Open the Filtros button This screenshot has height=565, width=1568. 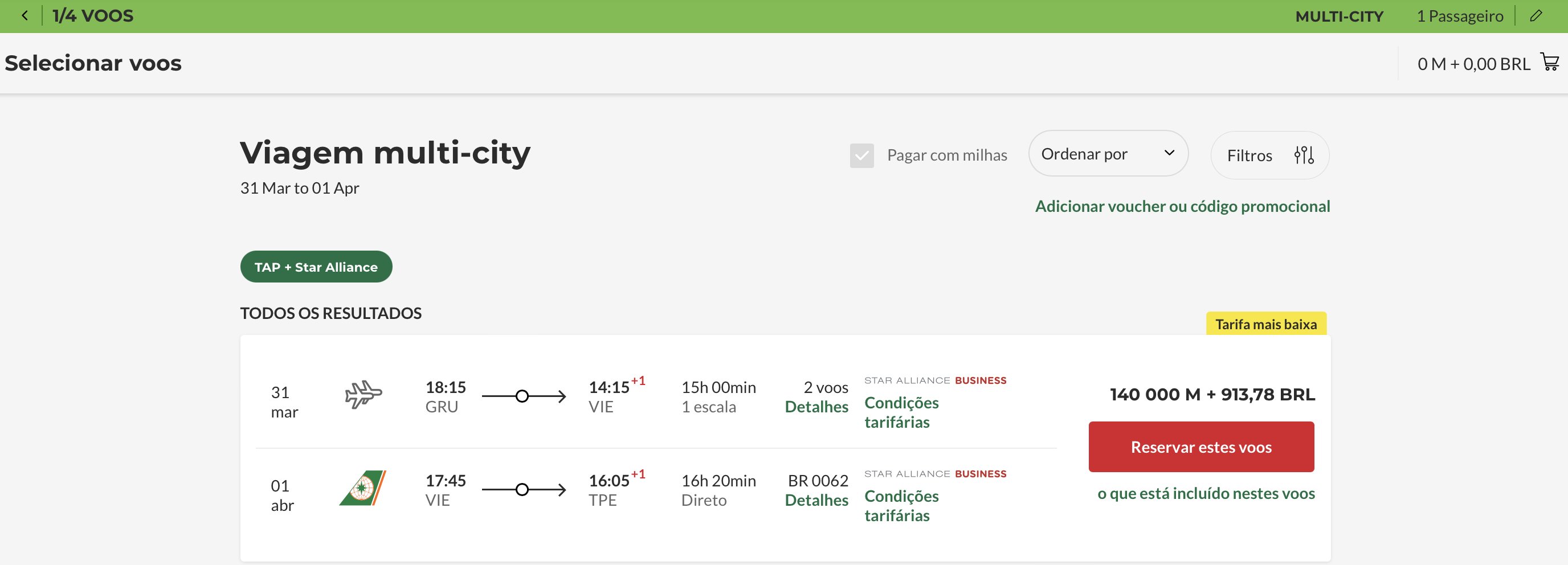1270,155
